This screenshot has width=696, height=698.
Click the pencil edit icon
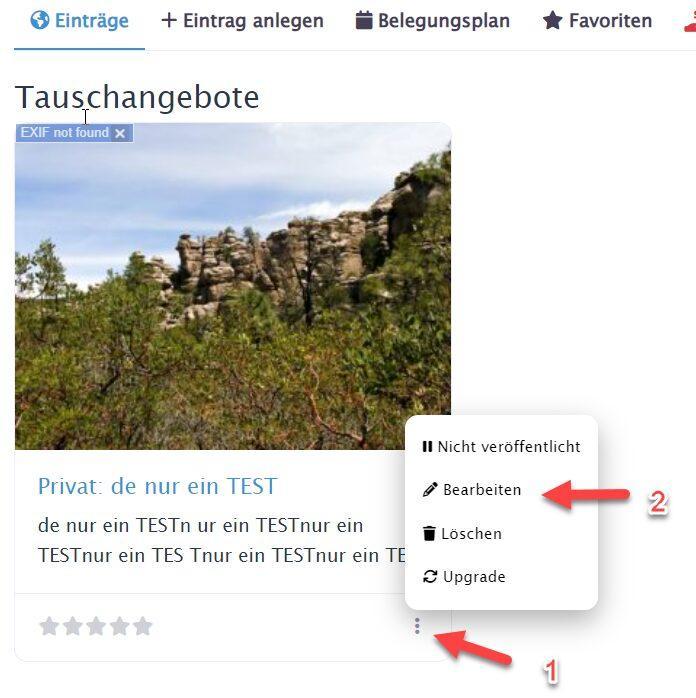click(430, 489)
